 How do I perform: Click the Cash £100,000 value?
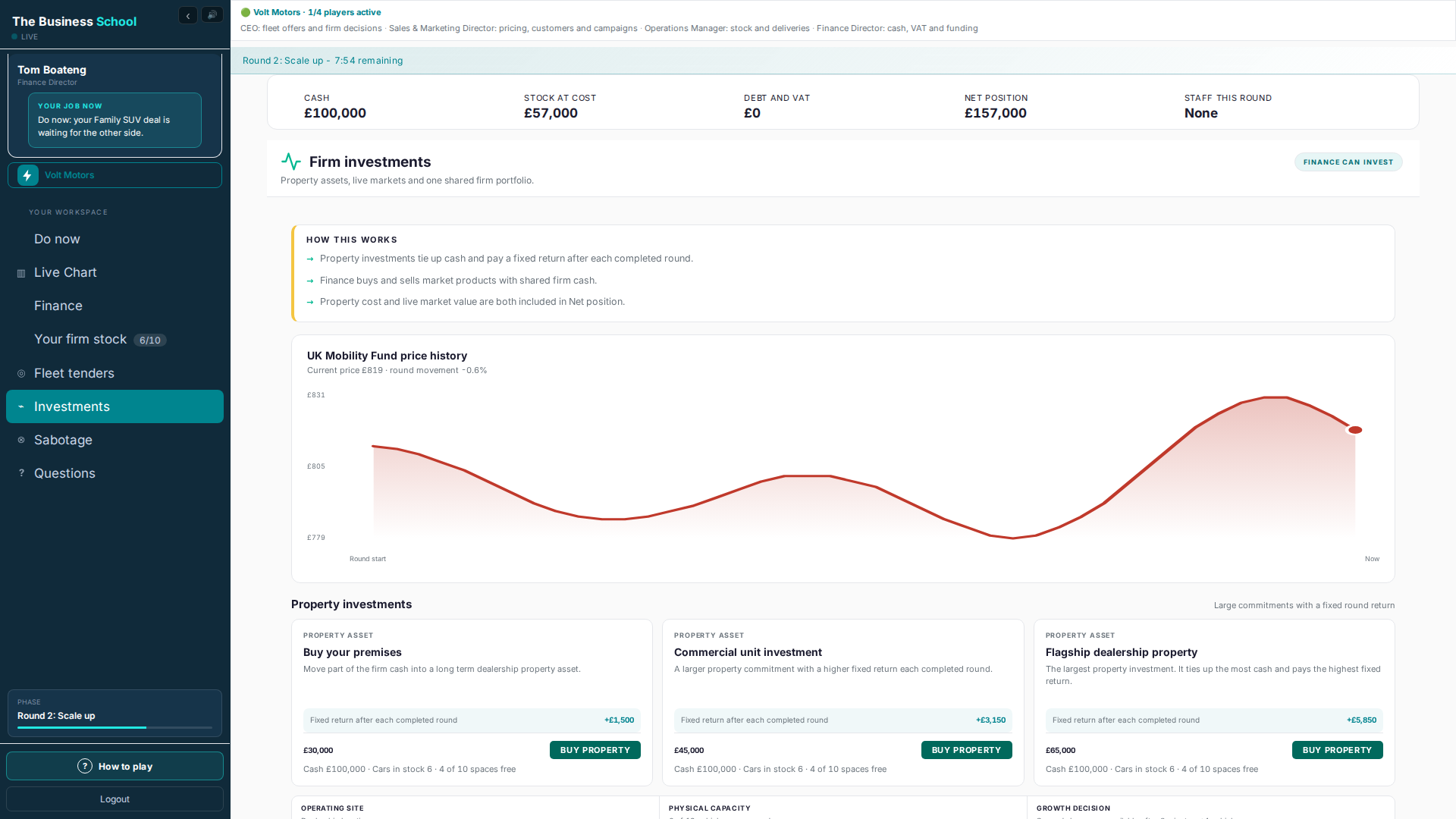click(335, 113)
